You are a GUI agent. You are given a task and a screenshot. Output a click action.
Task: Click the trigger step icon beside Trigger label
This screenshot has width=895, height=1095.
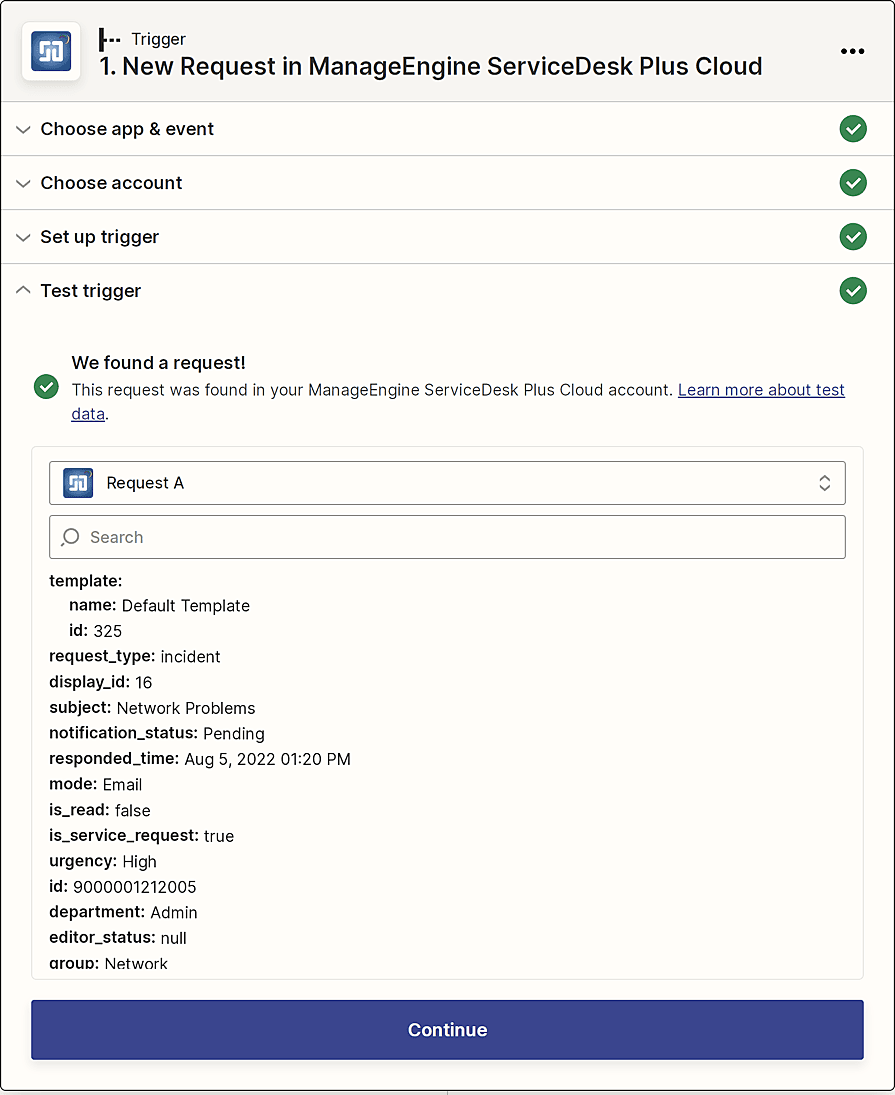click(x=110, y=39)
